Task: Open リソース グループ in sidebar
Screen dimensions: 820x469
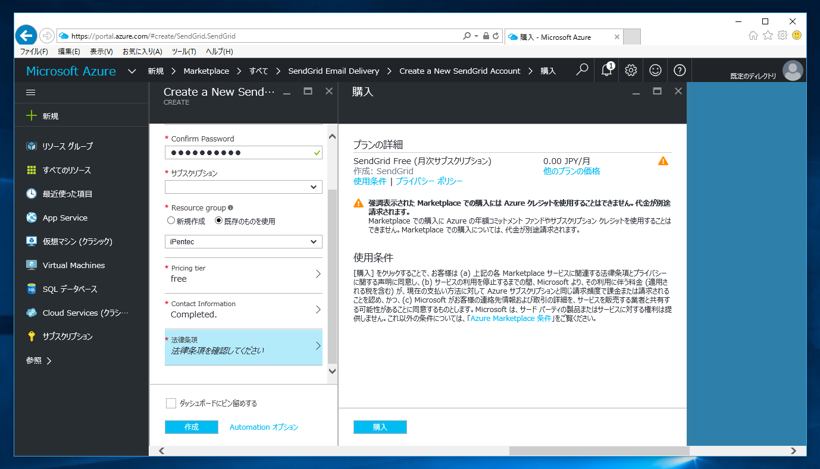Action: 67,146
